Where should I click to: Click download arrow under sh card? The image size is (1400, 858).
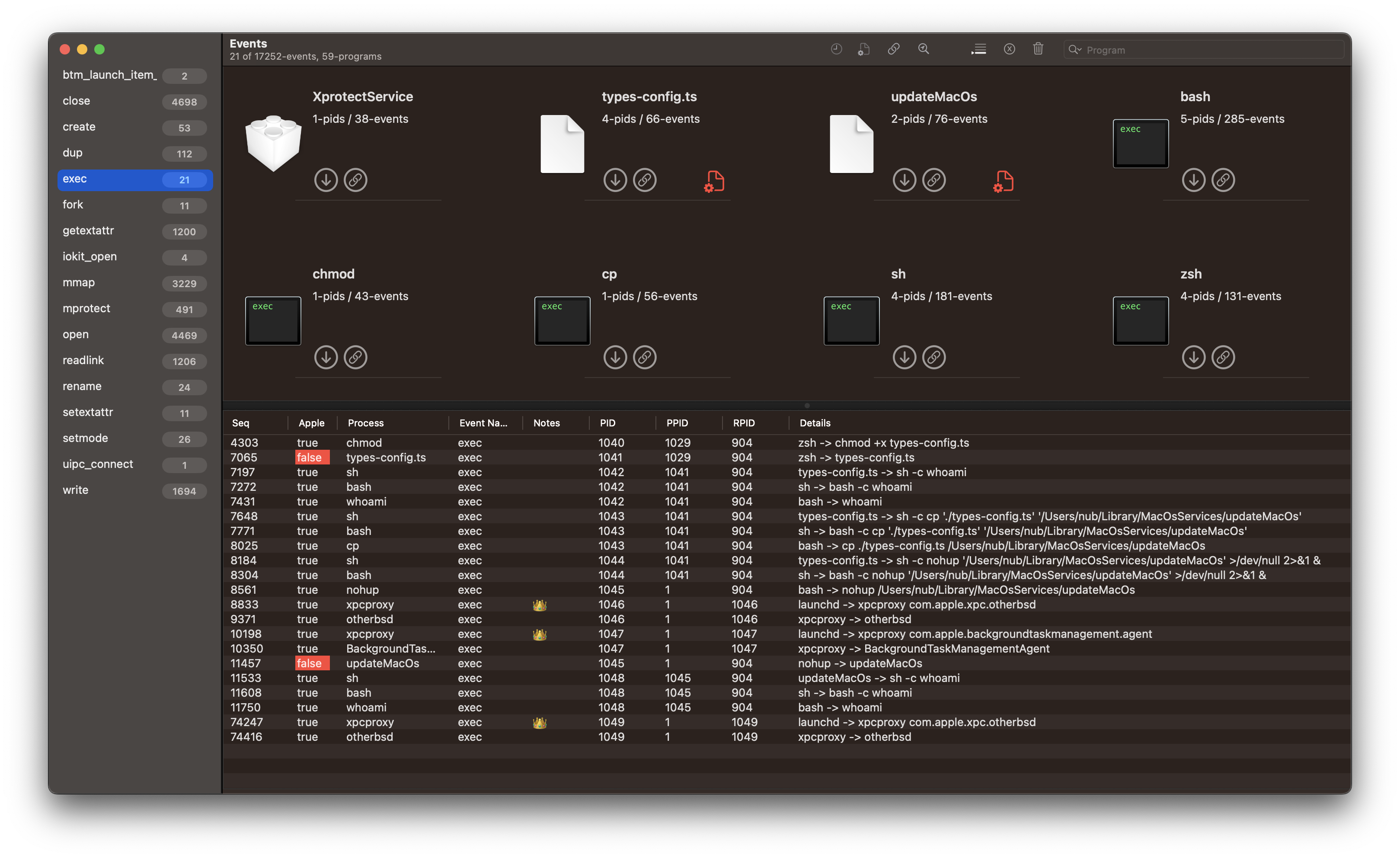click(904, 357)
